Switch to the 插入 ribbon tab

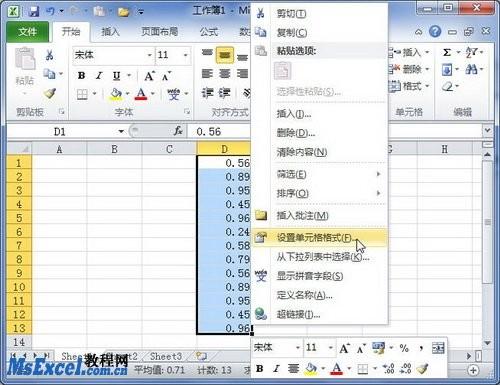coord(110,32)
